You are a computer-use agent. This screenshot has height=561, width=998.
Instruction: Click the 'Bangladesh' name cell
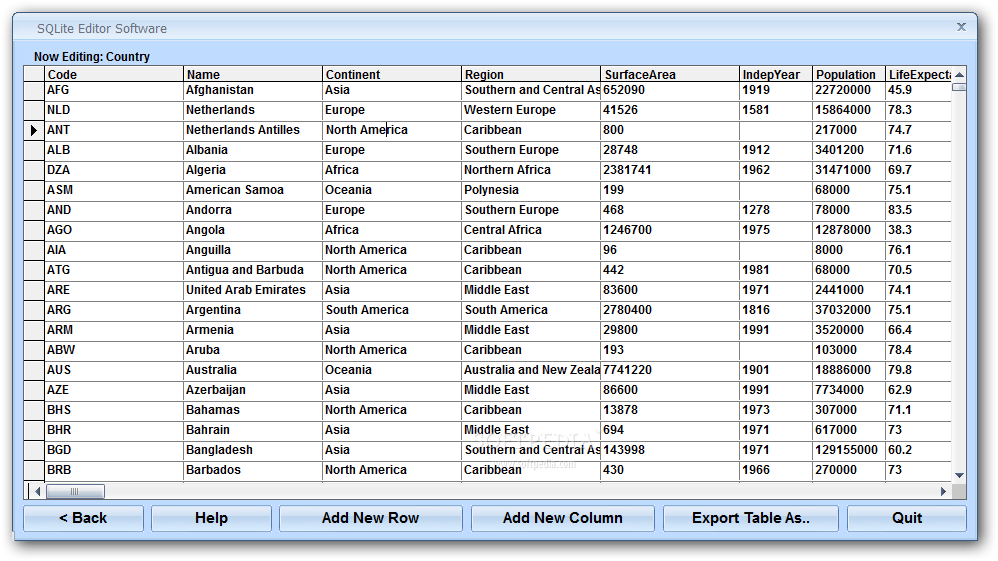coord(253,450)
